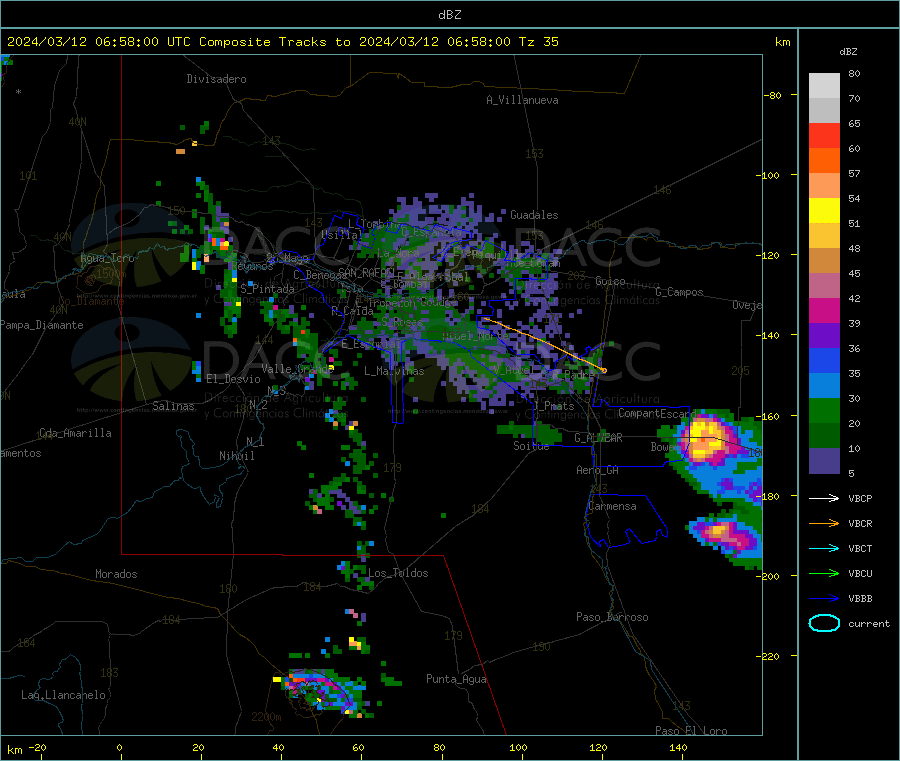The image size is (900, 761).
Task: Click the 'Punta_Agua' map label
Action: [456, 679]
